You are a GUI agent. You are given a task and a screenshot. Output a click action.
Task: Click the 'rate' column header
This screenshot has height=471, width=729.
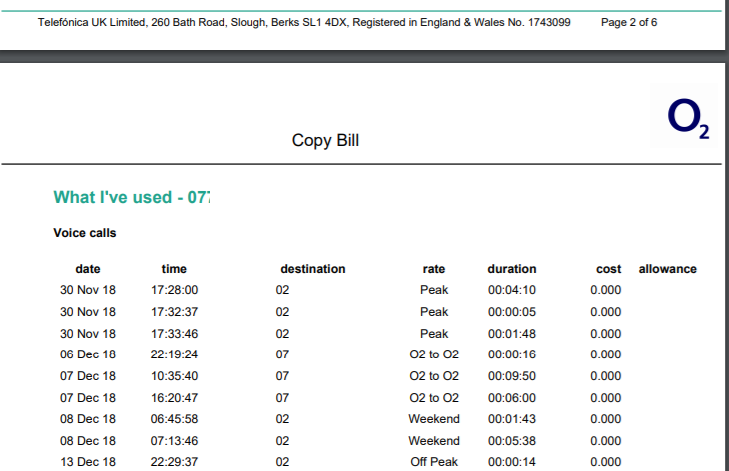tap(434, 269)
